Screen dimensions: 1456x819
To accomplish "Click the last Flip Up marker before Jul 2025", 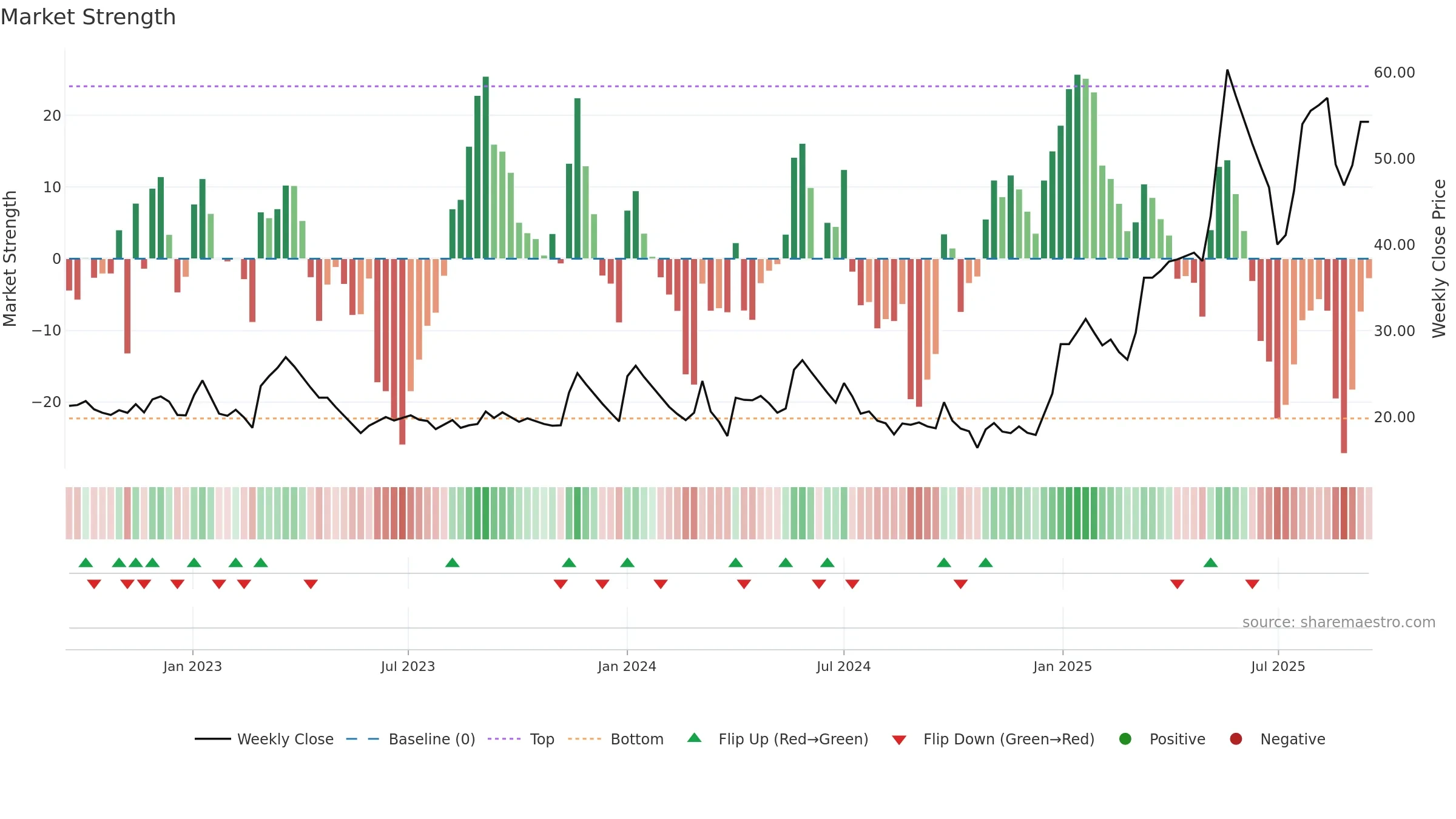I will coord(1210,562).
